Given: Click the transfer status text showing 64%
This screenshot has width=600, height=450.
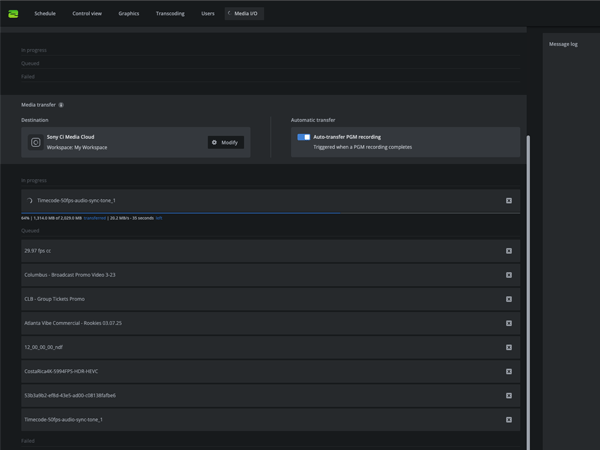Looking at the screenshot, I should [x=92, y=218].
